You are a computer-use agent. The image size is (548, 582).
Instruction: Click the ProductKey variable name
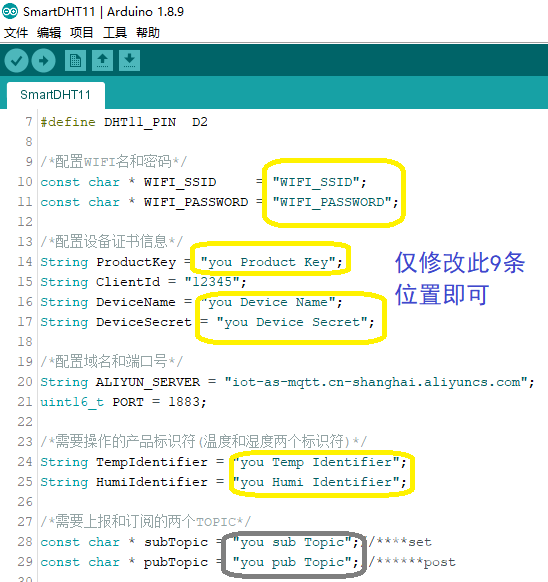[136, 262]
